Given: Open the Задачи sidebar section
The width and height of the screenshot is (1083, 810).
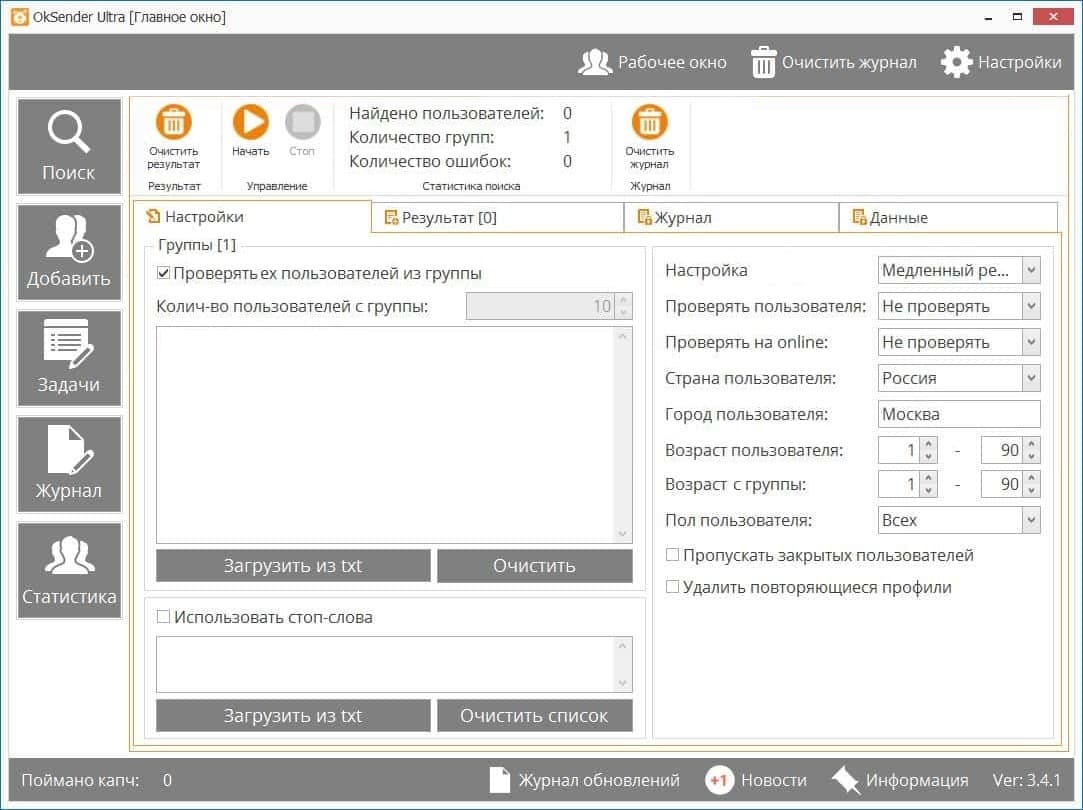Looking at the screenshot, I should pos(68,358).
